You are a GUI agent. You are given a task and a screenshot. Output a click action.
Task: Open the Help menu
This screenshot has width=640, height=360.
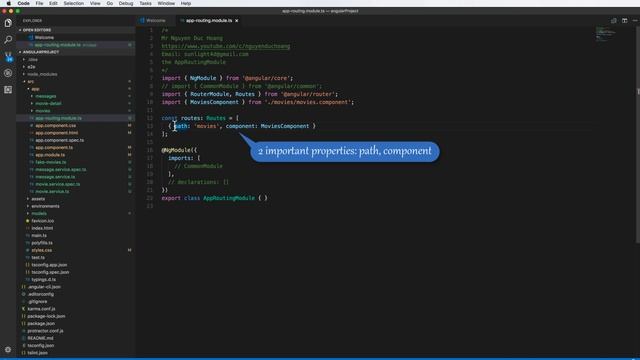point(186,3)
